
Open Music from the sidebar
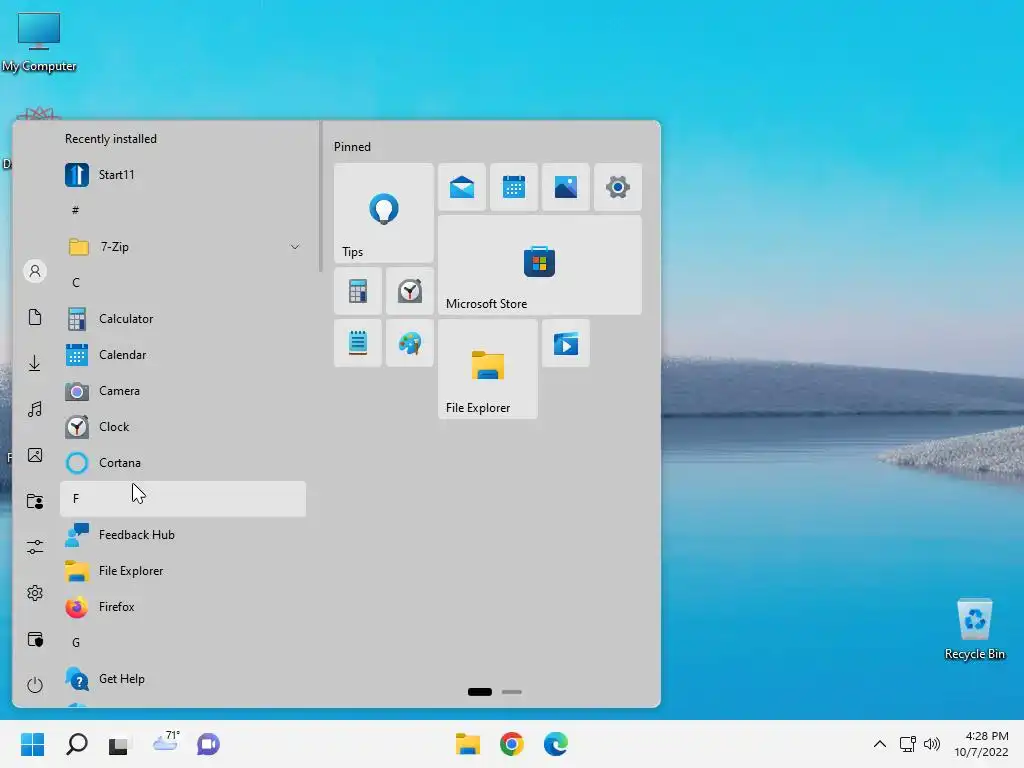[35, 409]
